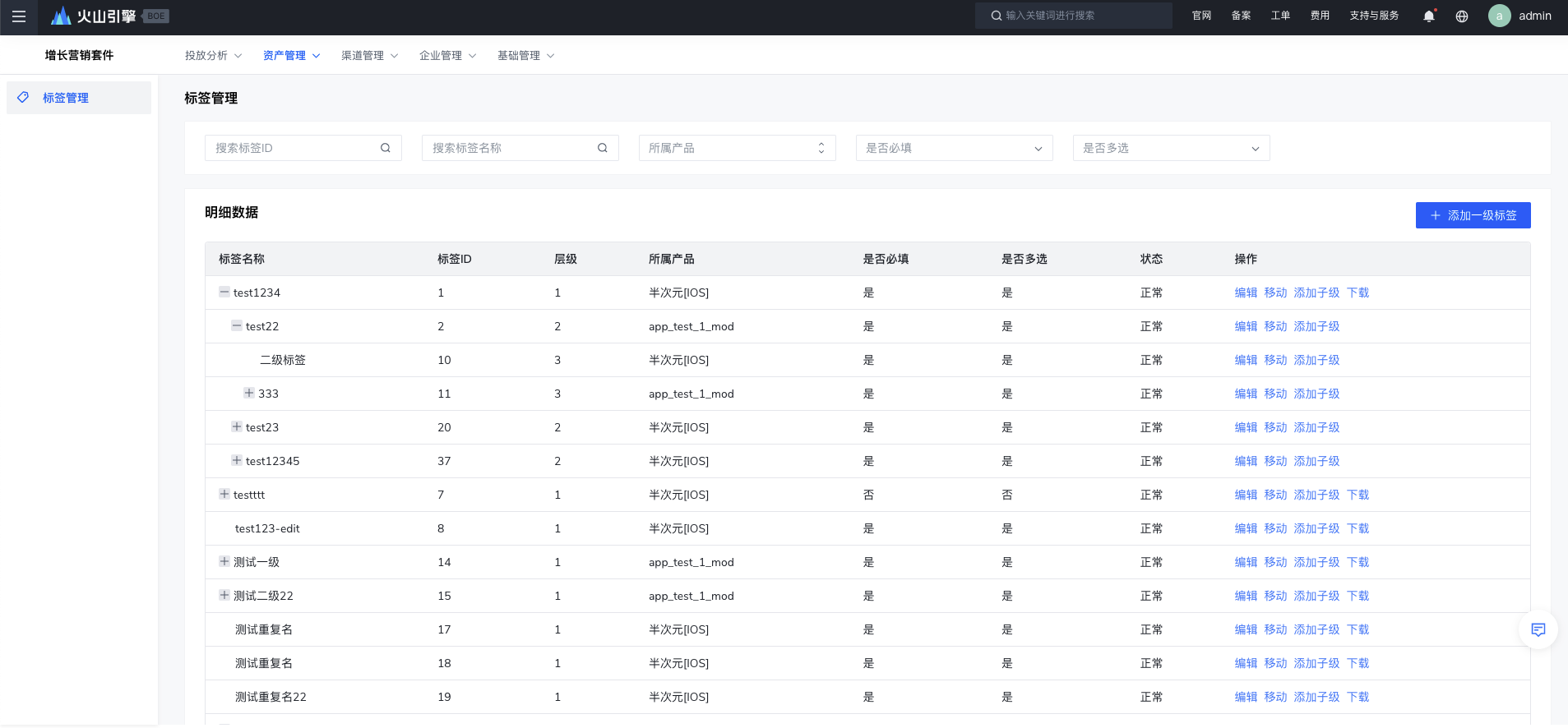Click 移动 for test22 row

pyautogui.click(x=1275, y=326)
